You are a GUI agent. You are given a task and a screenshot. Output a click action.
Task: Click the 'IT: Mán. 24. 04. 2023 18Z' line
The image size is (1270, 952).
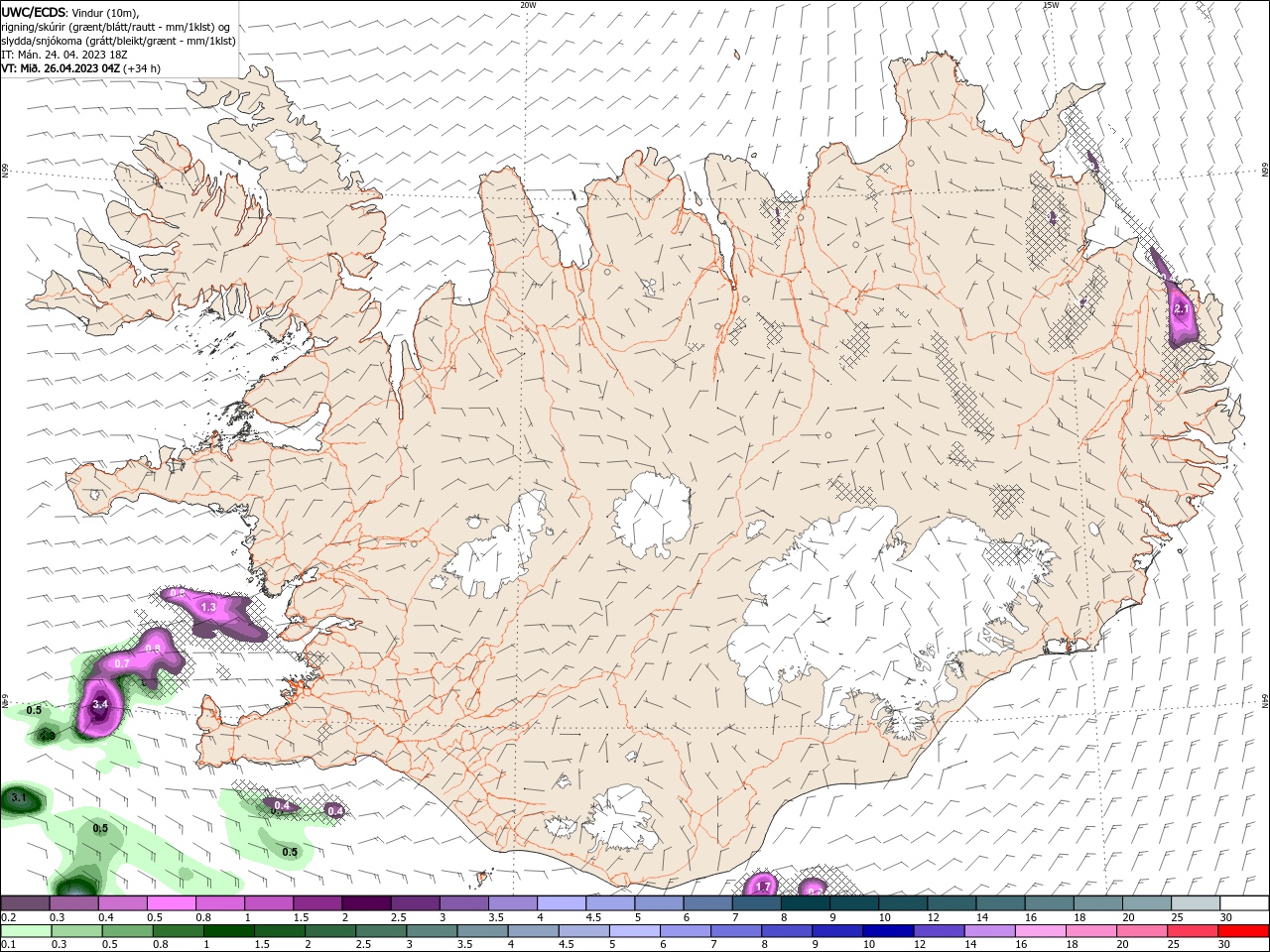click(x=63, y=55)
